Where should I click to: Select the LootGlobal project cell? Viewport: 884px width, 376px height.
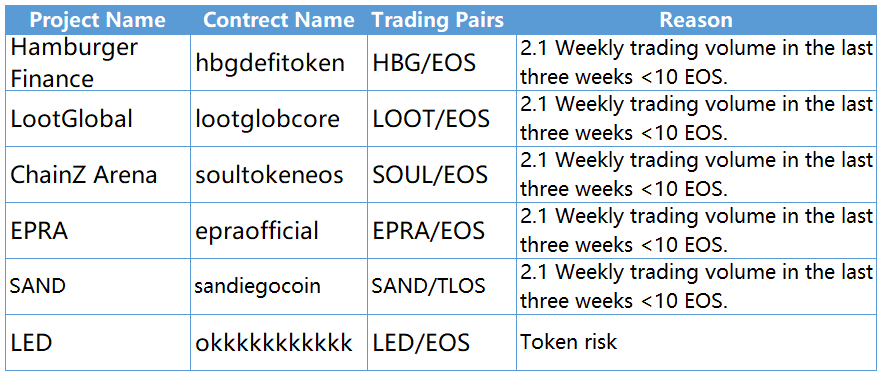click(98, 119)
